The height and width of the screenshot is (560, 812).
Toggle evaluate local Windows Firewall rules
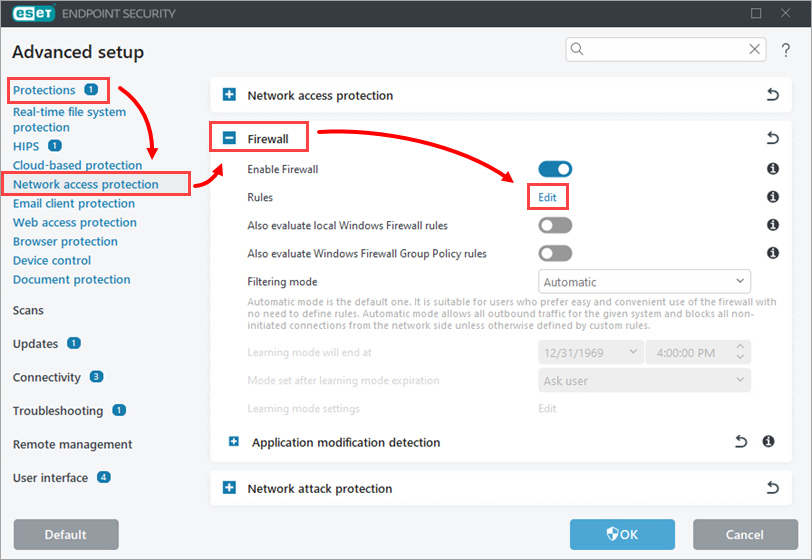tap(555, 226)
